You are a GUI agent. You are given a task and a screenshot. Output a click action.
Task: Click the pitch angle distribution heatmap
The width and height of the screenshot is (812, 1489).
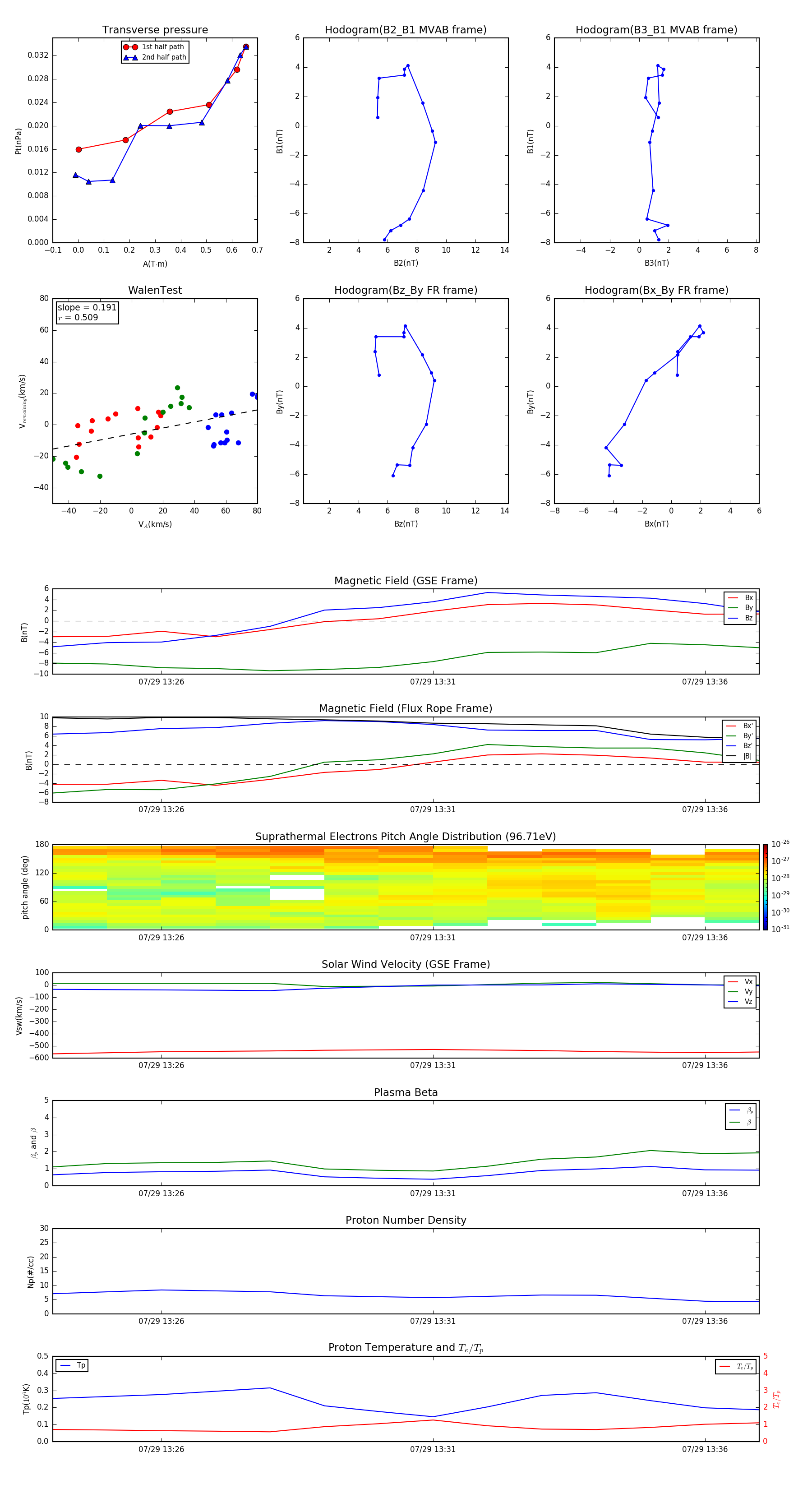(x=406, y=887)
